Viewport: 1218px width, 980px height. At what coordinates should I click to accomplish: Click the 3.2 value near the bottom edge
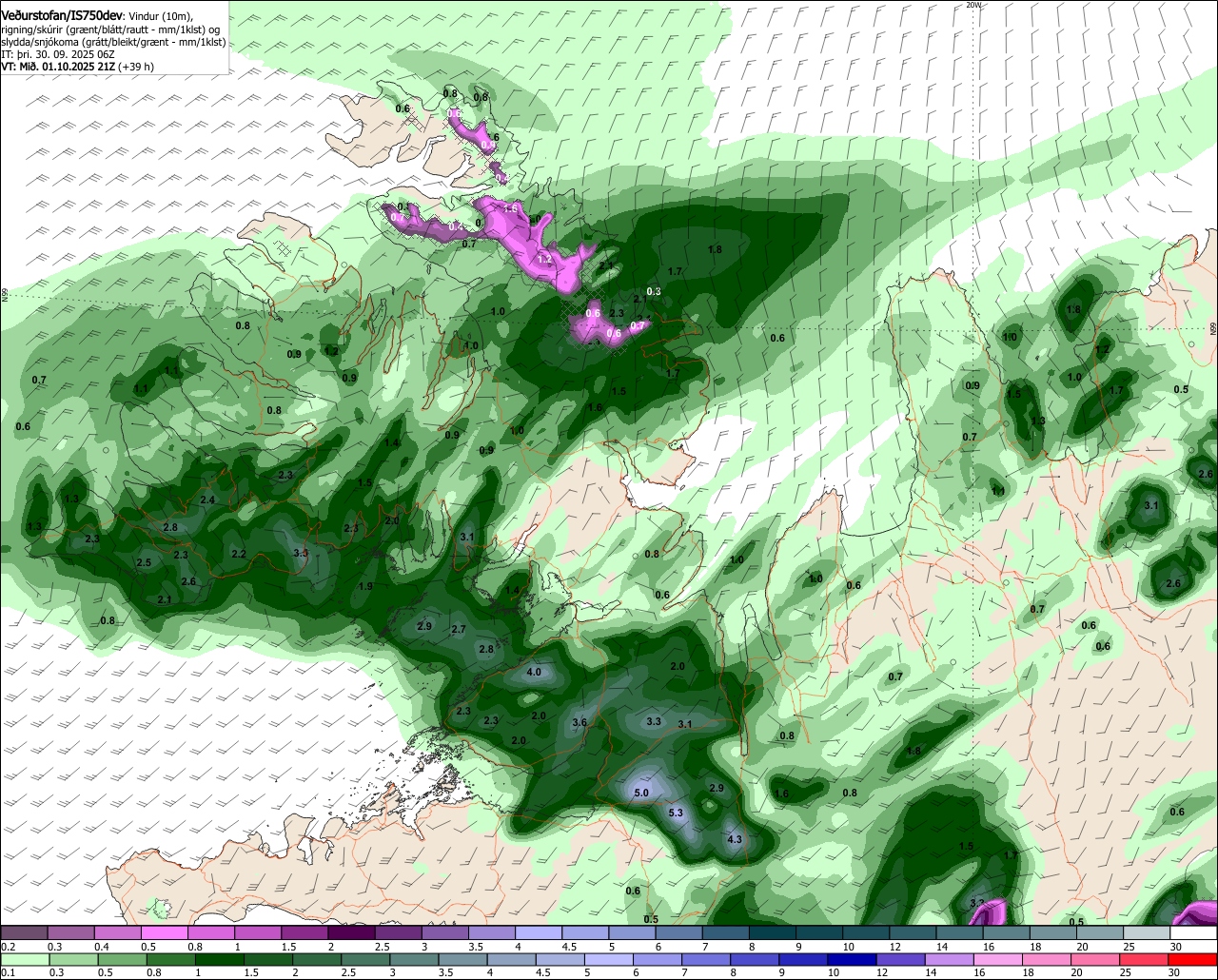[x=977, y=902]
